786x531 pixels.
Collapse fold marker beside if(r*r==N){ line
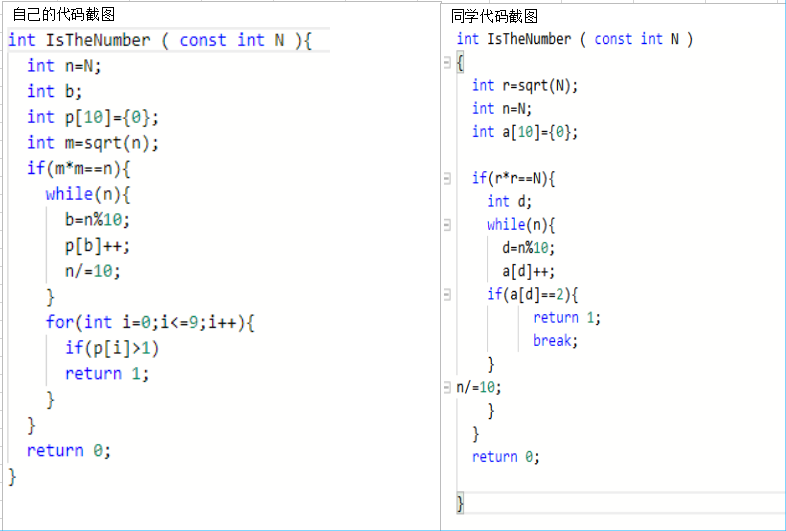447,178
